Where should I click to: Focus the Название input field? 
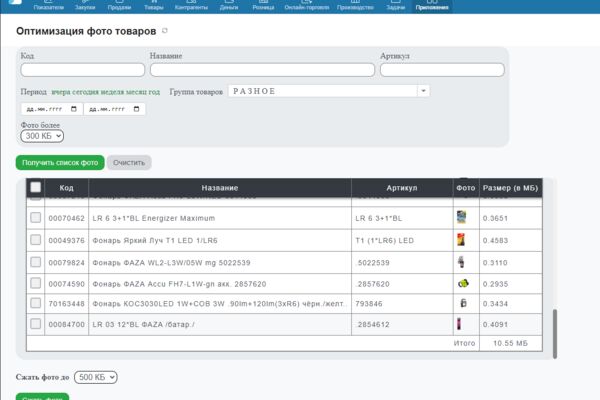(262, 70)
